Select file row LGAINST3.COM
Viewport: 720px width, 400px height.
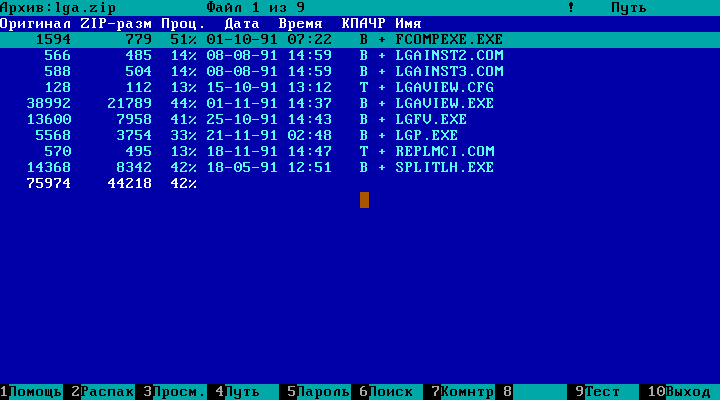point(360,72)
